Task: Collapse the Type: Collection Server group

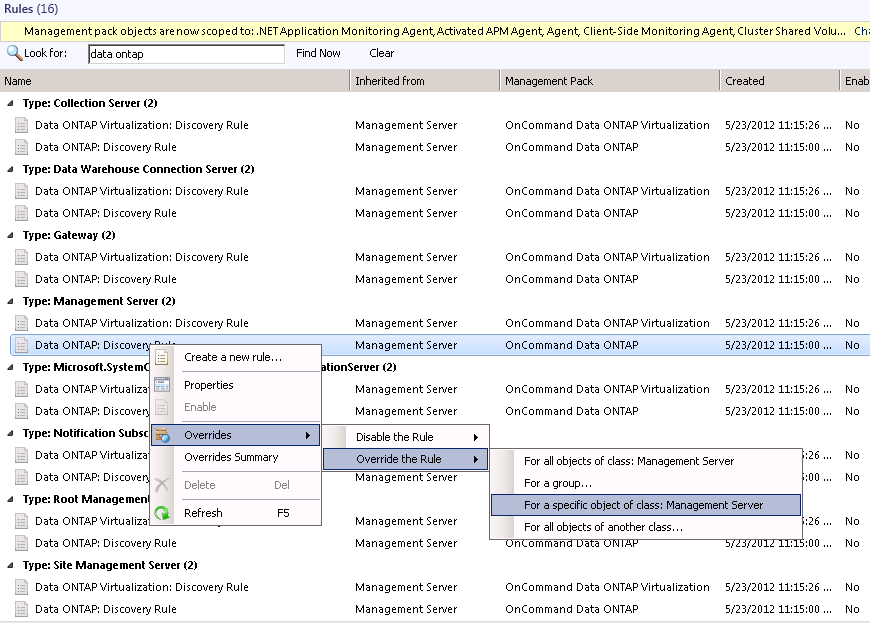Action: point(11,103)
